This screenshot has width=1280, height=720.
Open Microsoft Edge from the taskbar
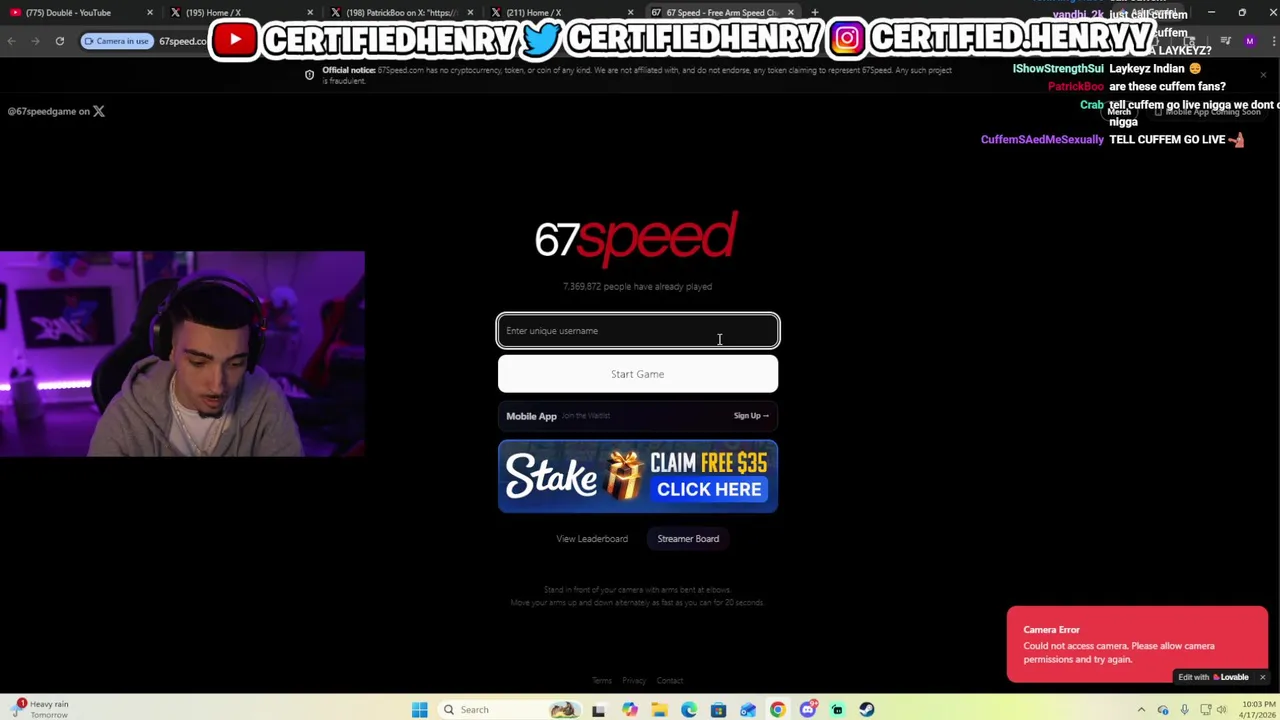click(x=689, y=710)
